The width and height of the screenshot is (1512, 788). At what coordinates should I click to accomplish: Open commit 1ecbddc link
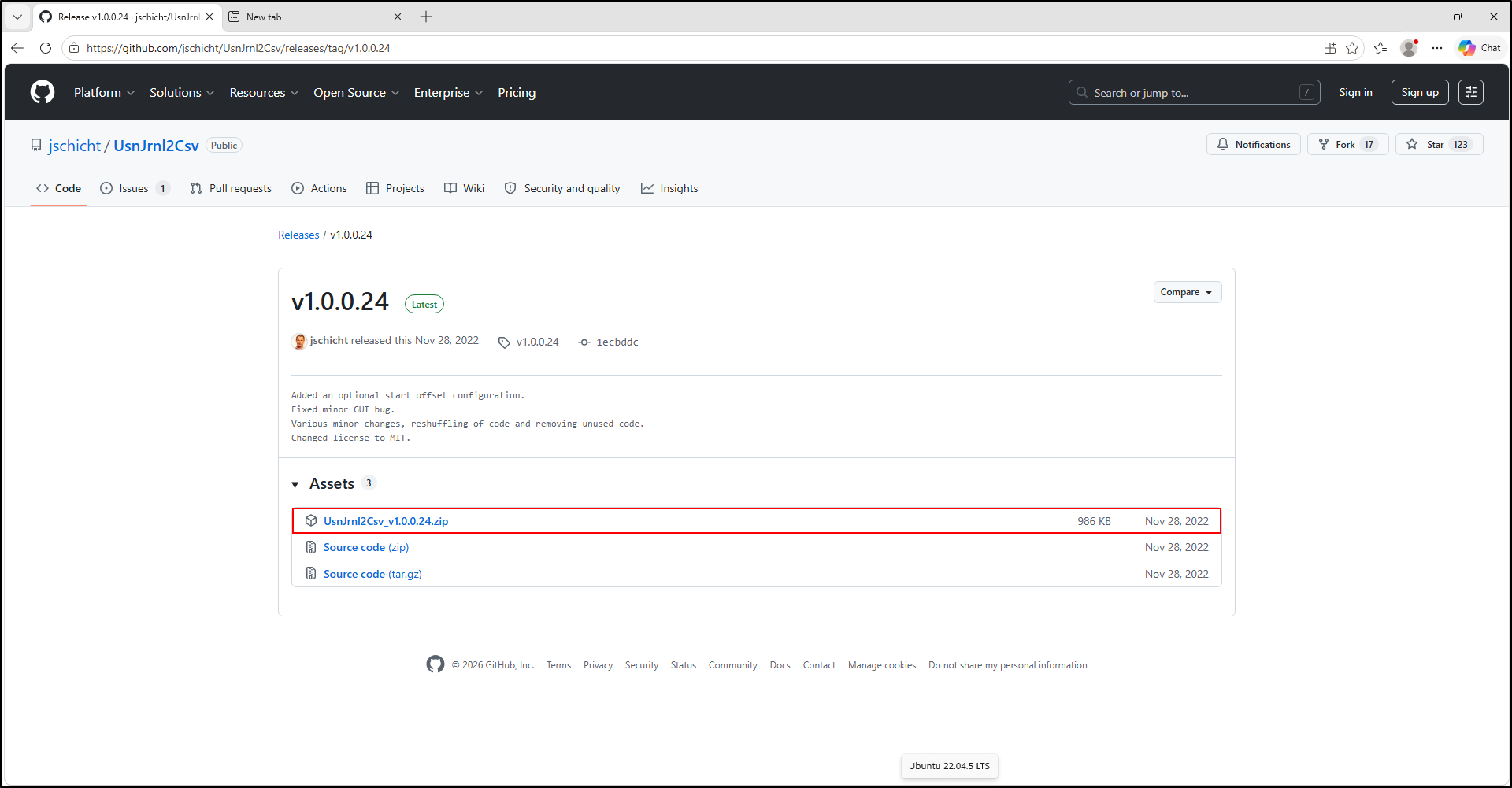tap(617, 342)
